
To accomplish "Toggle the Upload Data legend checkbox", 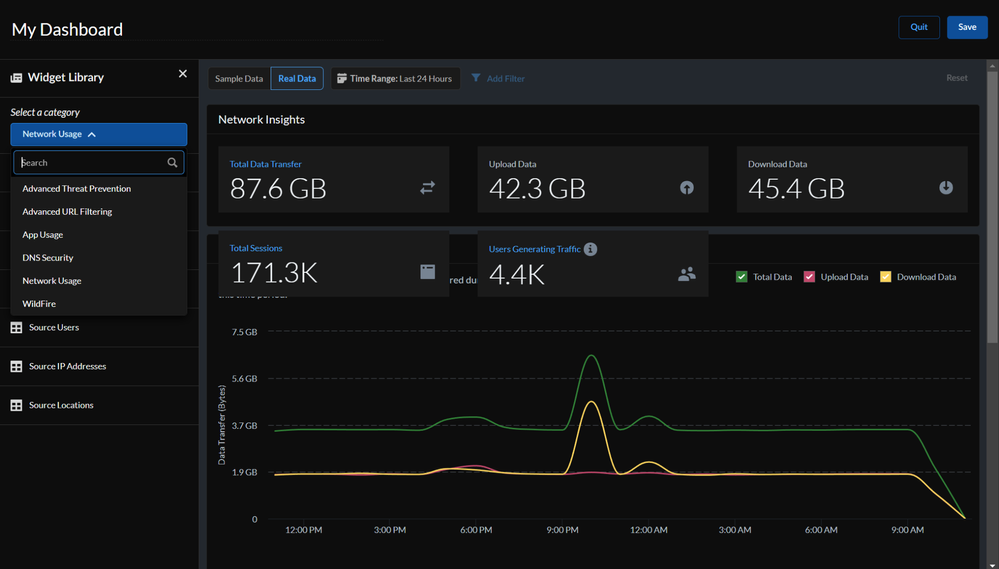I will pos(809,277).
